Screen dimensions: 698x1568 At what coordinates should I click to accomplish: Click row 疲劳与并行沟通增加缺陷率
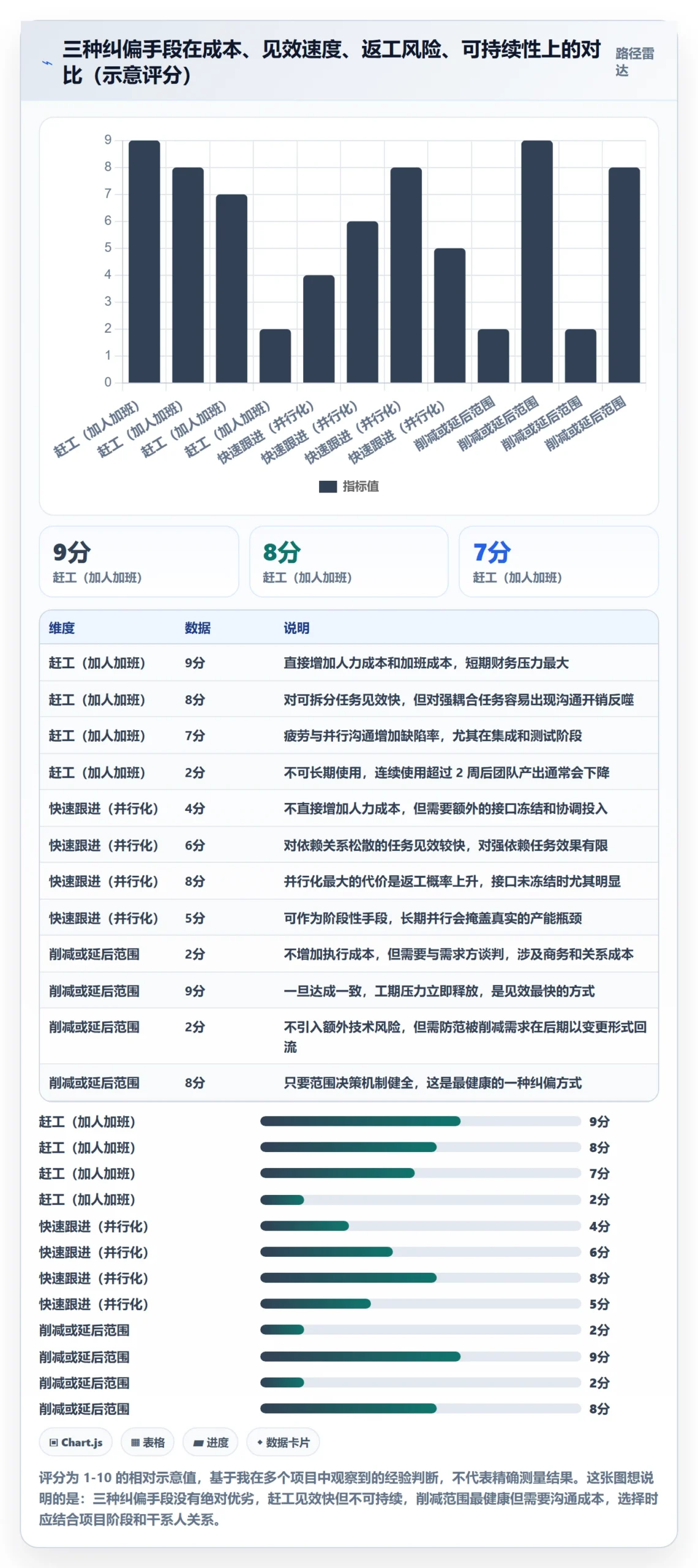click(x=349, y=736)
